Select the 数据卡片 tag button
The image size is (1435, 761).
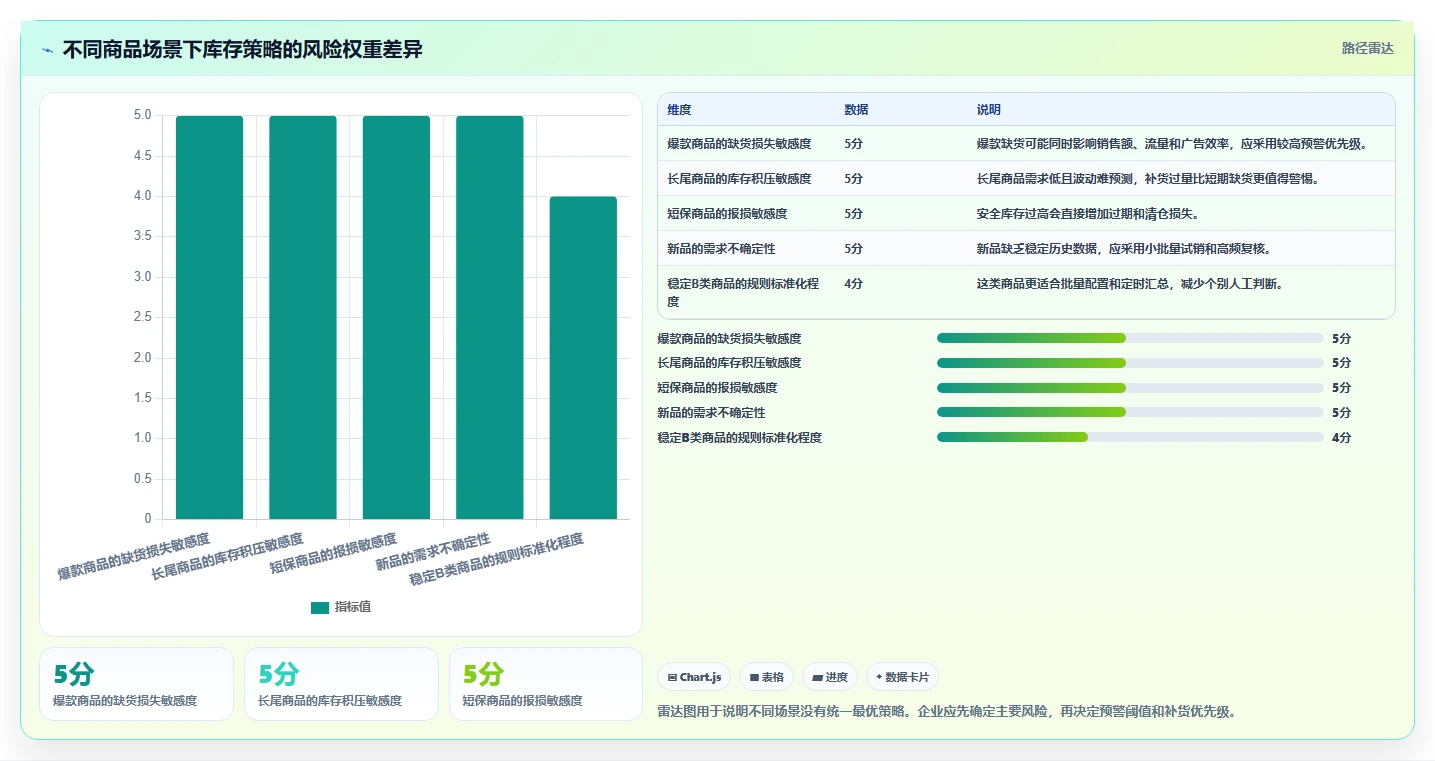point(902,677)
